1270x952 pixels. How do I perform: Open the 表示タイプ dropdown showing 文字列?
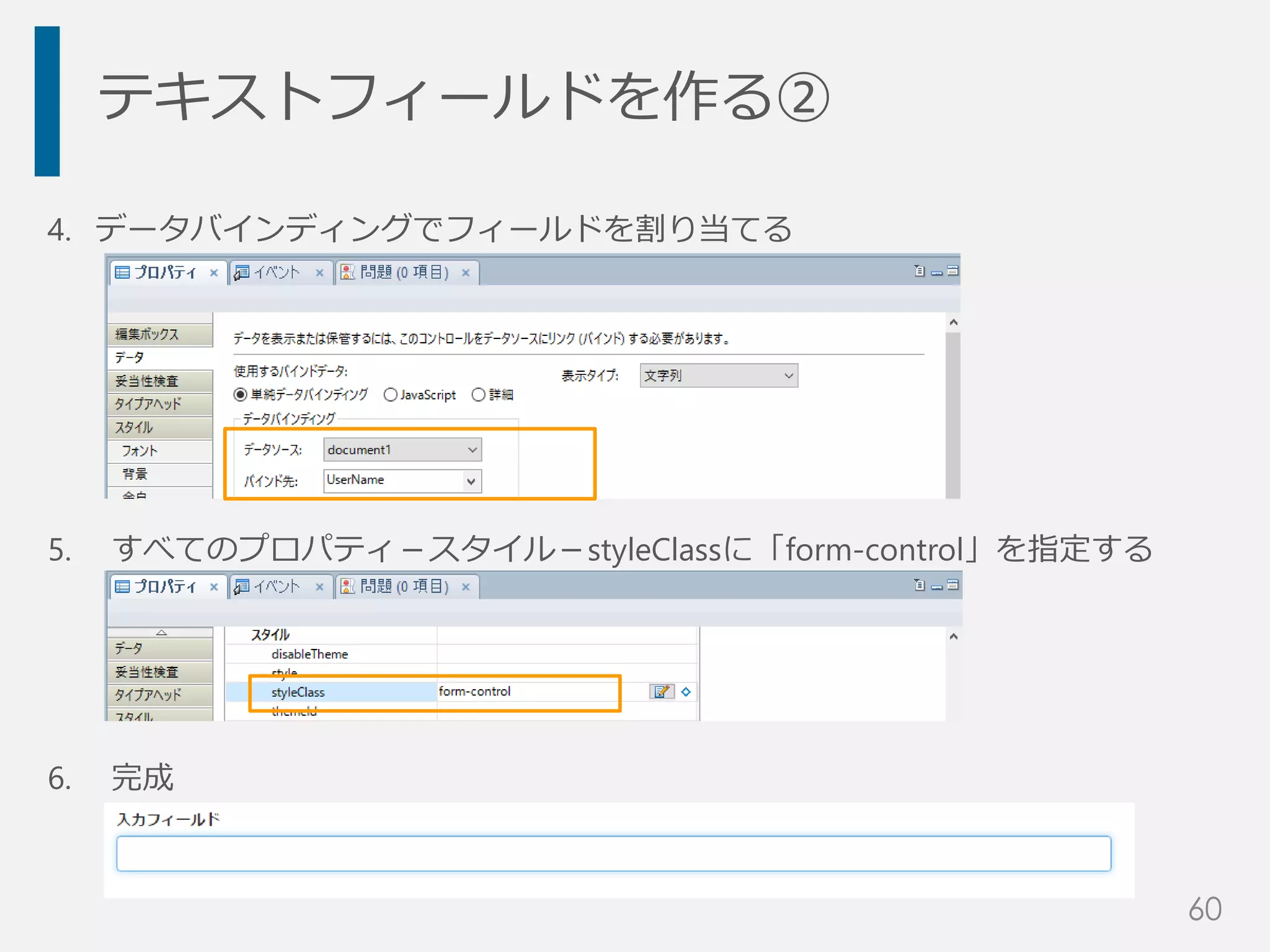click(x=719, y=376)
